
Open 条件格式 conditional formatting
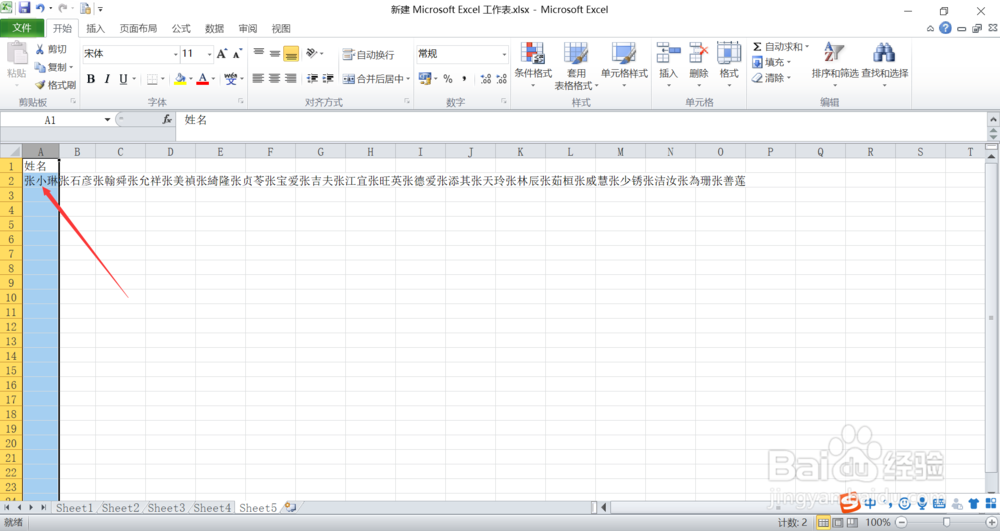(x=533, y=66)
